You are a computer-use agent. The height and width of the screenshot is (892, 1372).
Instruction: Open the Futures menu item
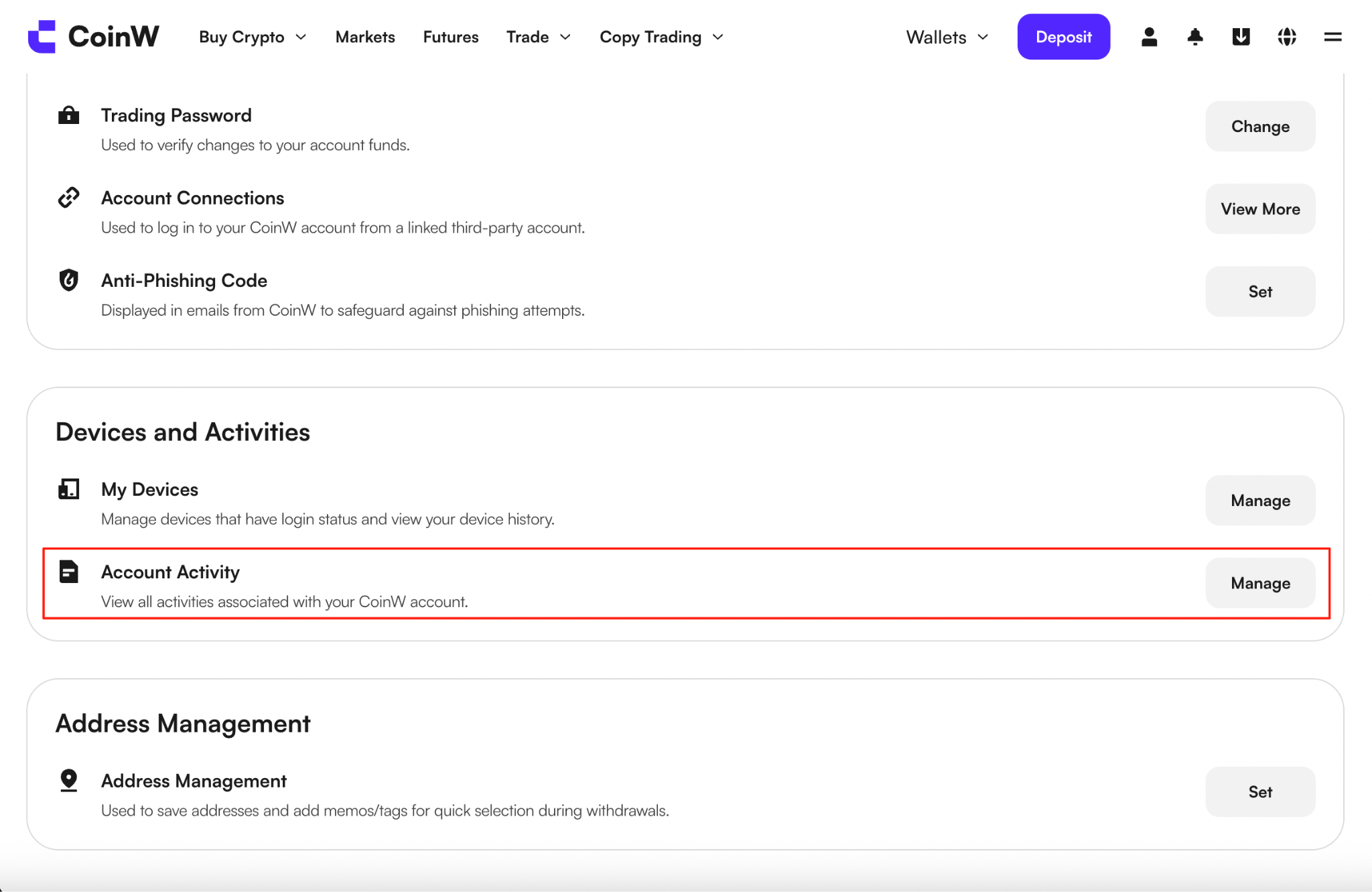pyautogui.click(x=451, y=37)
